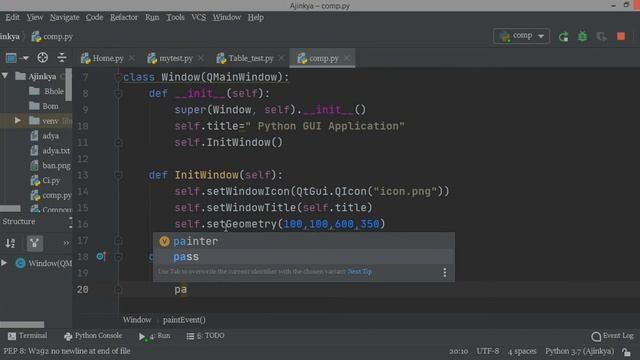
Task: Close the Table_test.py tab
Action: (x=281, y=58)
